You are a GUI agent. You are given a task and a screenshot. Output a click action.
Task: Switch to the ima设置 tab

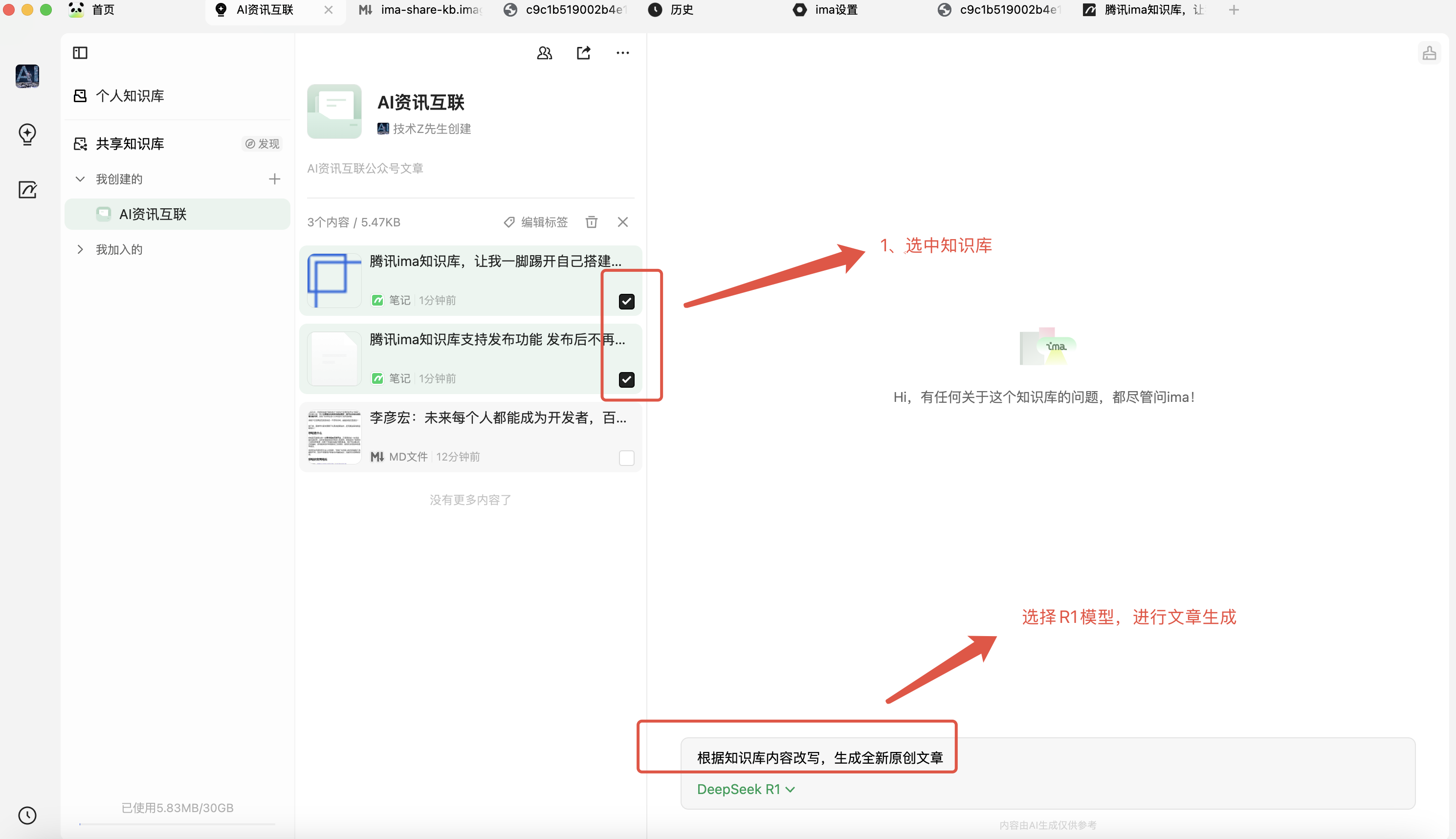pos(826,10)
